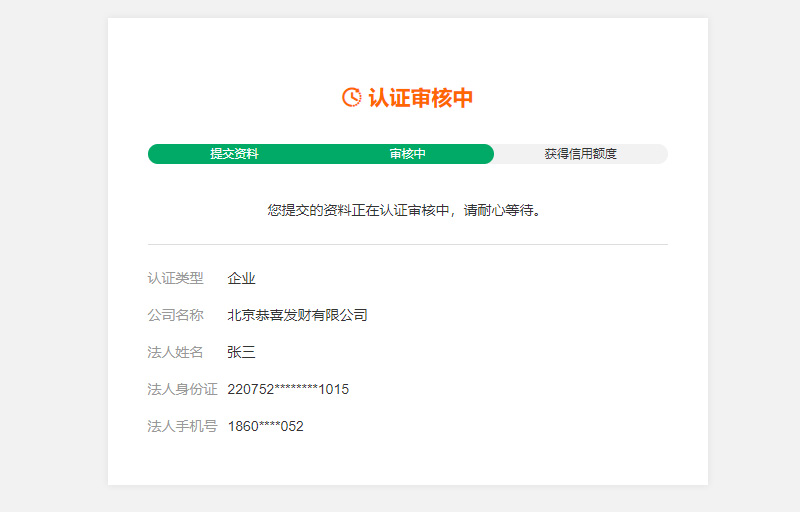Click the 法人身份证 label
Viewport: 800px width, 512px height.
coord(183,390)
